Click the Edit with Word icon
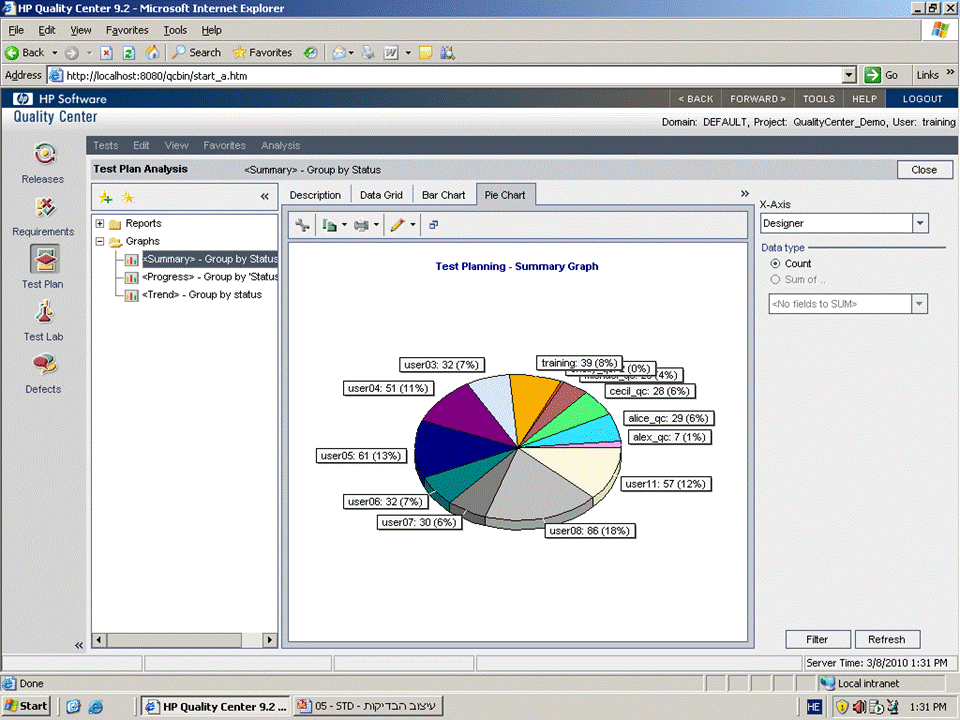 (x=391, y=53)
